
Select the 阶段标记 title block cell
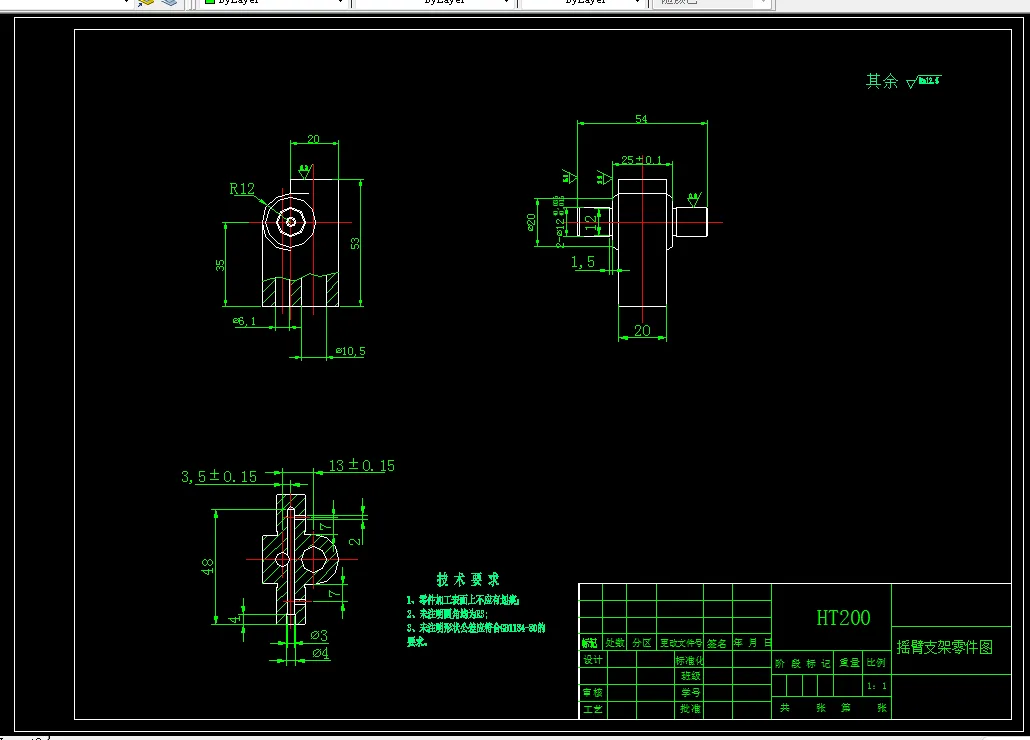(x=803, y=664)
